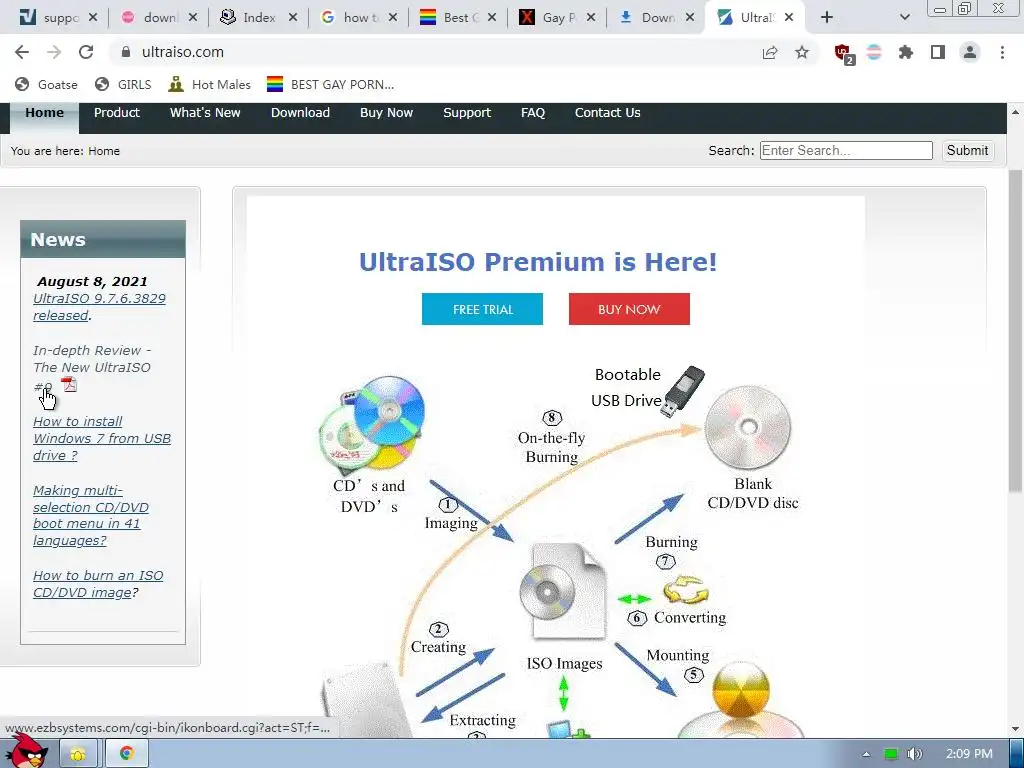This screenshot has width=1024, height=768.
Task: Click the 'August 8, 2021' news date
Action: (92, 281)
